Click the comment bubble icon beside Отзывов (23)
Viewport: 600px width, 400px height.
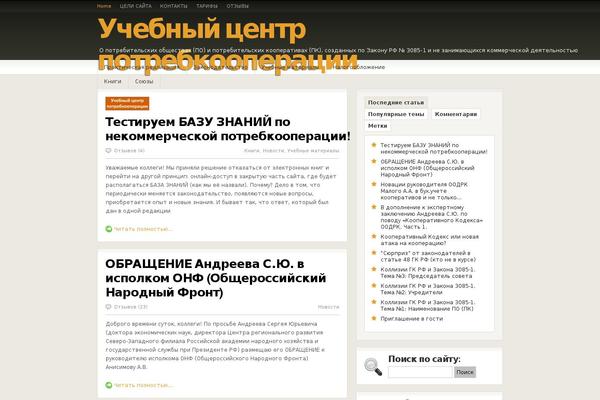tap(108, 307)
